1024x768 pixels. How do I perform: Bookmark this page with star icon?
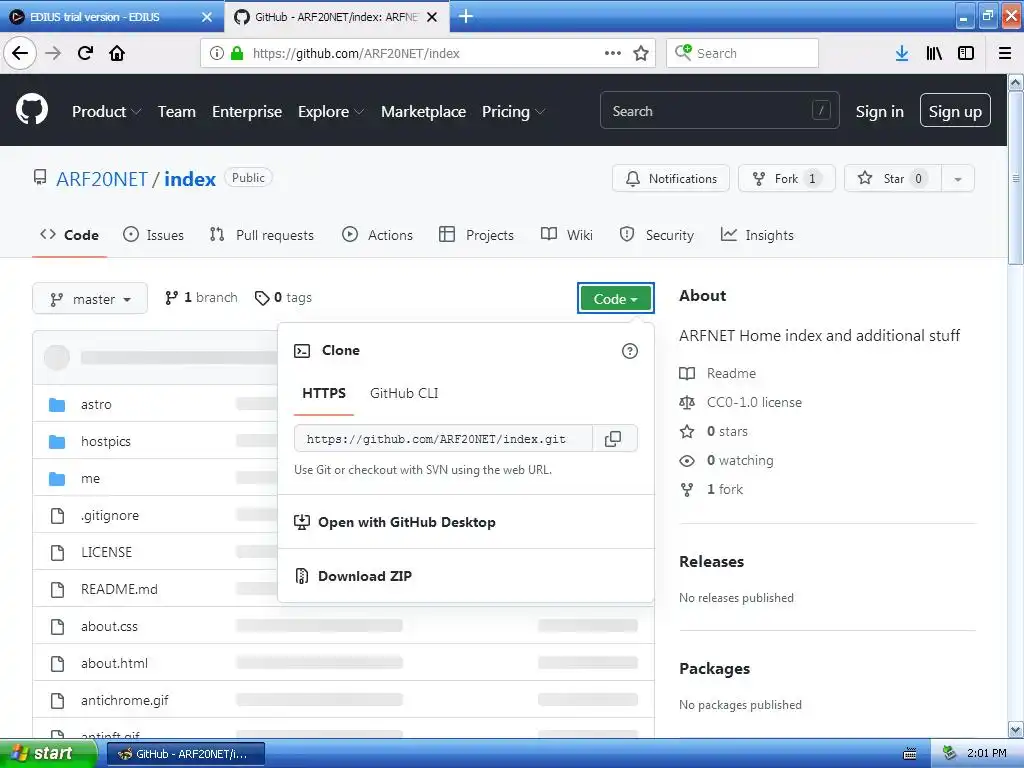[641, 54]
